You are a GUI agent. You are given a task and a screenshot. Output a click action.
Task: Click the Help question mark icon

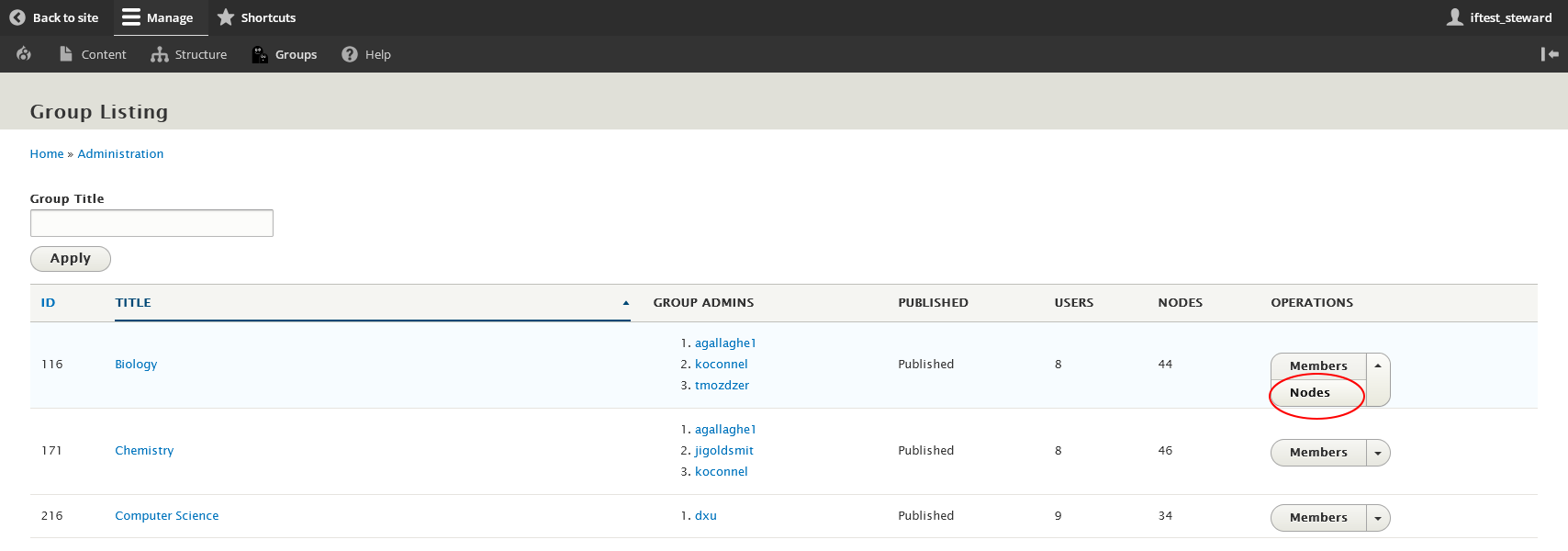click(350, 54)
